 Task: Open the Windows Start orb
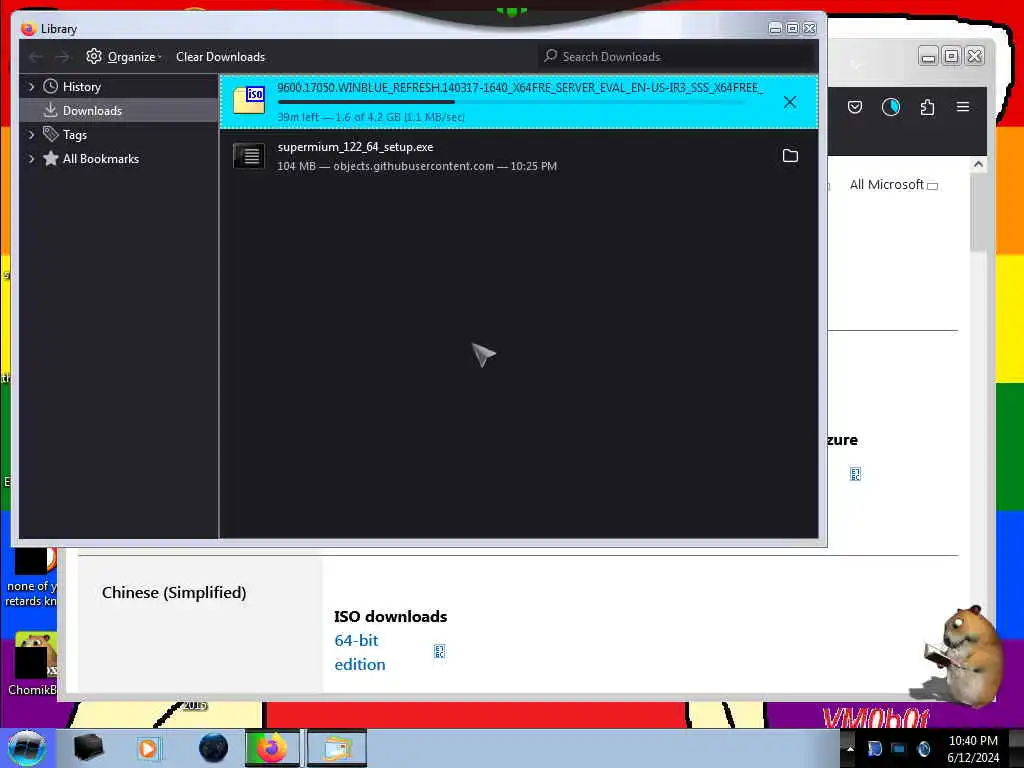click(x=27, y=748)
